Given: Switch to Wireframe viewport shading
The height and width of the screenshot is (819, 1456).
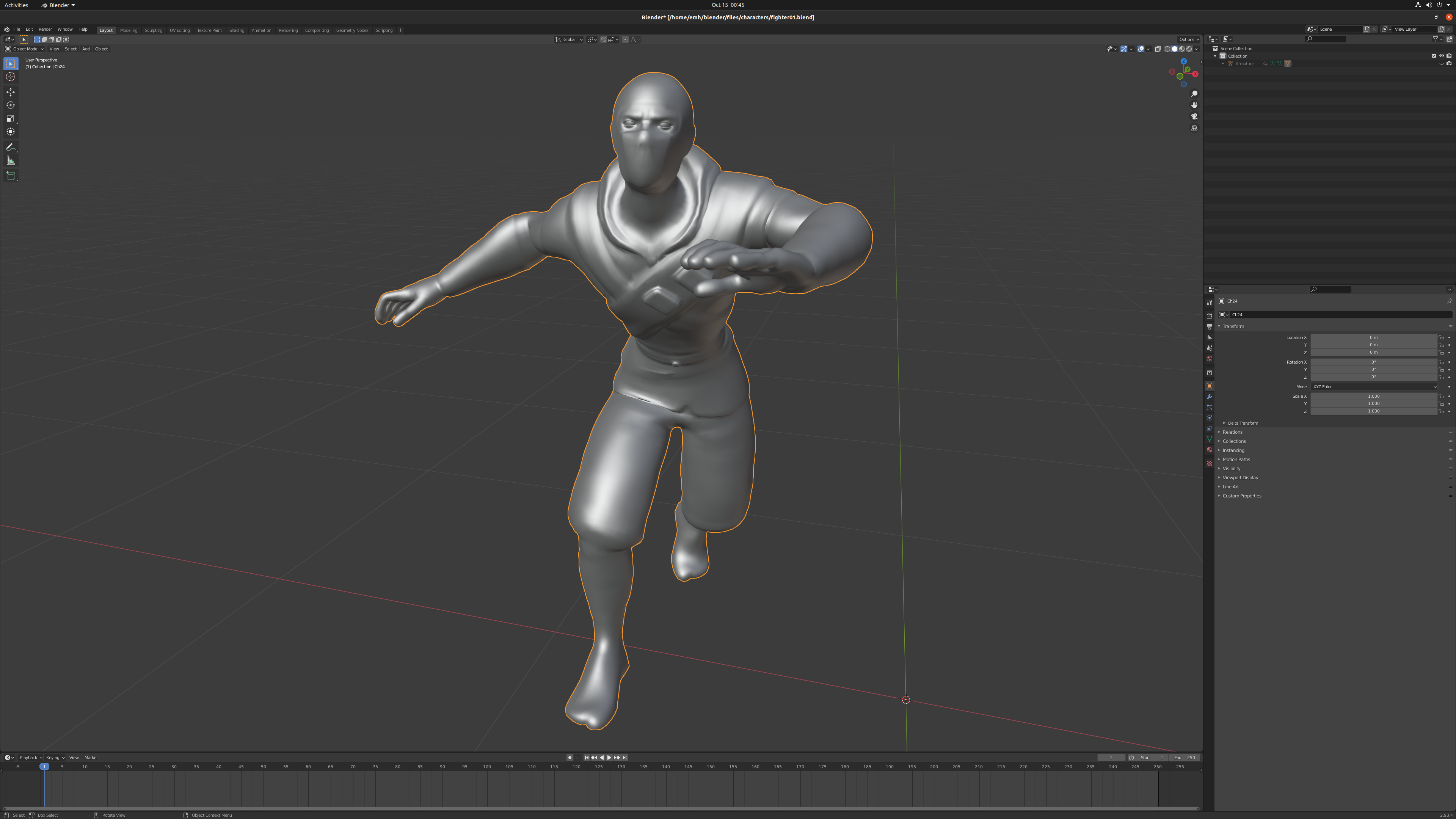Looking at the screenshot, I should (x=1167, y=49).
